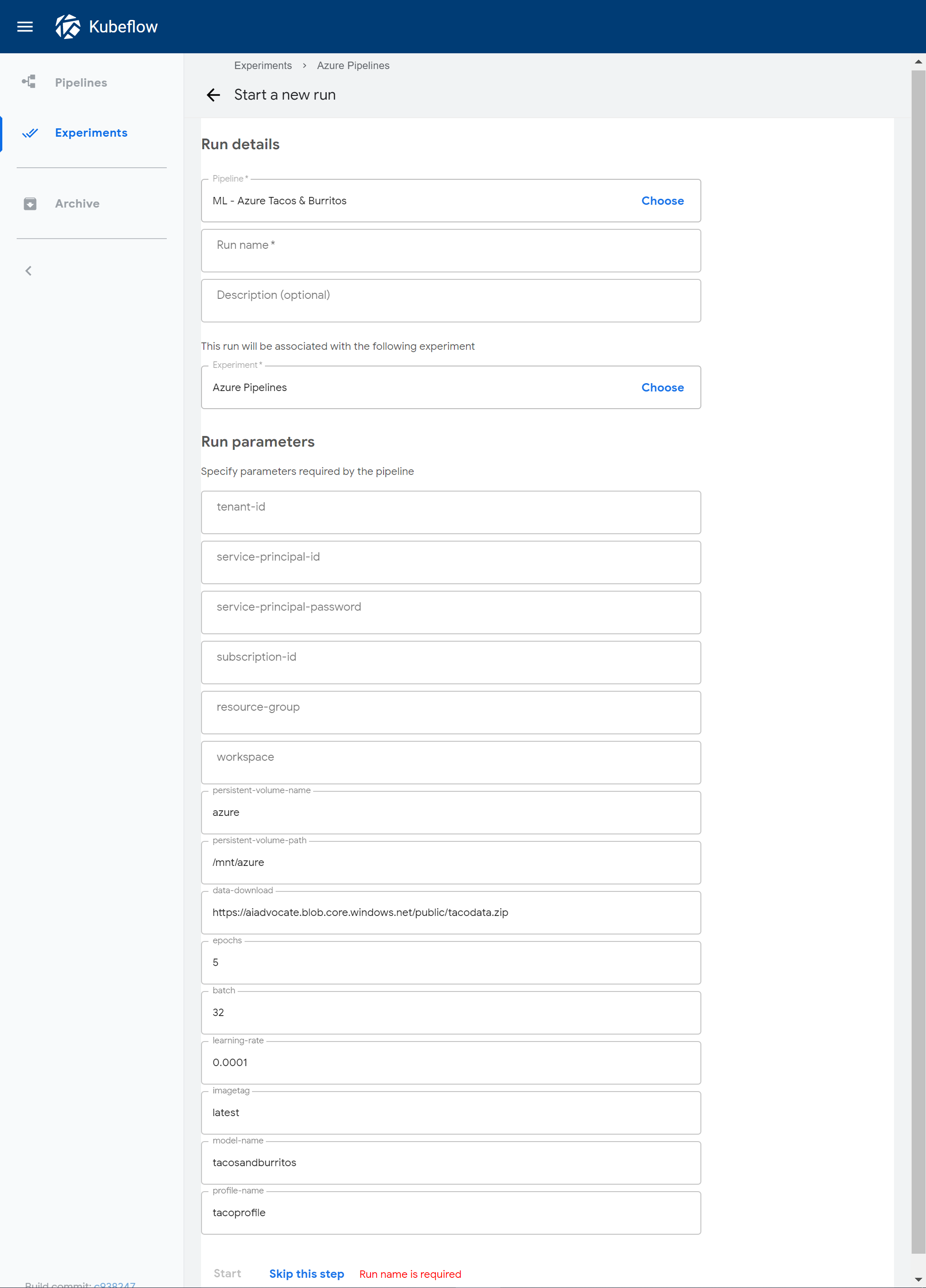Click the Archive sidebar icon
Viewport: 926px width, 1288px height.
click(x=28, y=204)
